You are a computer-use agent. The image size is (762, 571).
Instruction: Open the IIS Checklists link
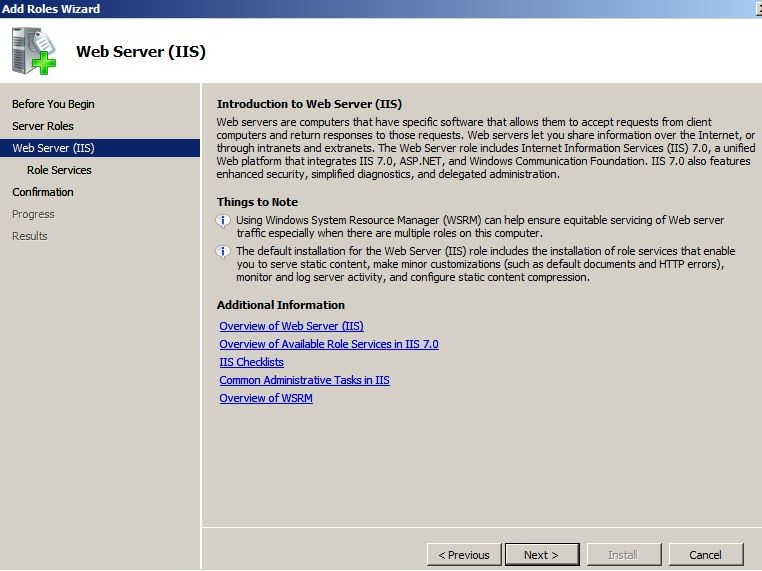point(251,362)
